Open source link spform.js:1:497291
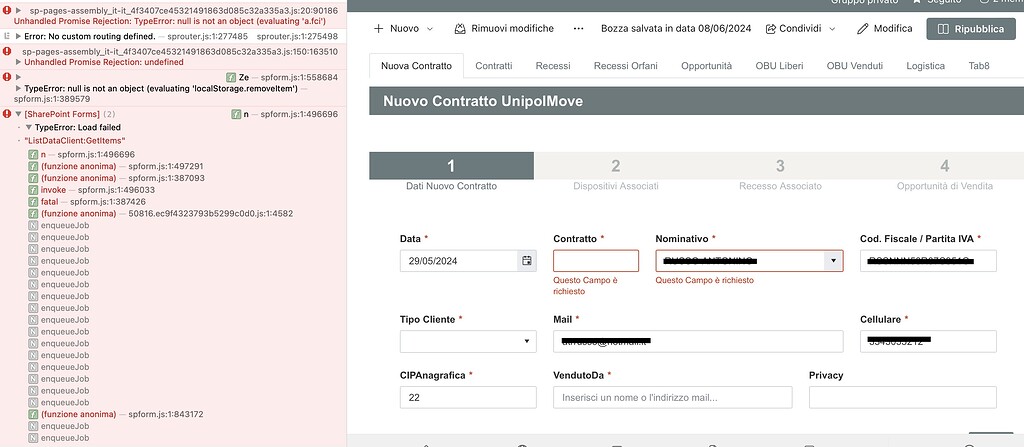 (166, 167)
